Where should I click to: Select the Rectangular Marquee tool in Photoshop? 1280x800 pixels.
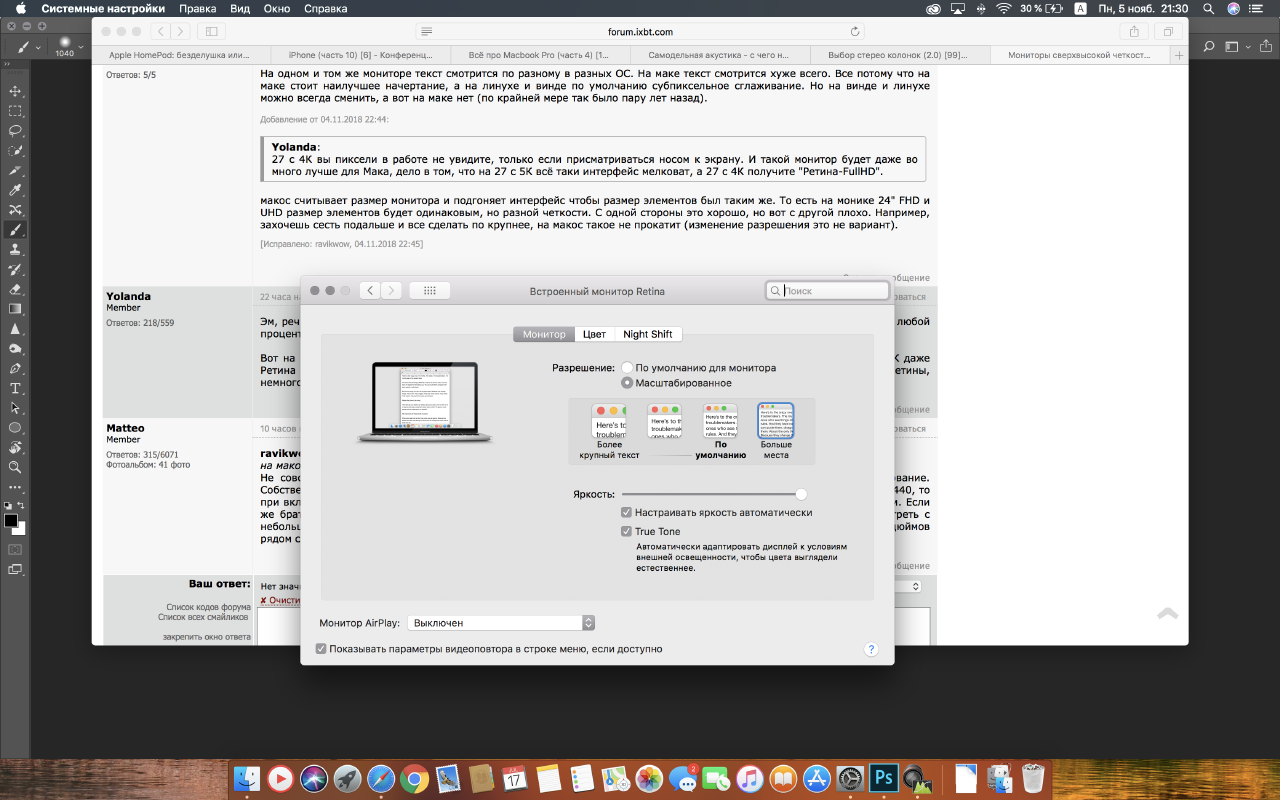point(15,111)
